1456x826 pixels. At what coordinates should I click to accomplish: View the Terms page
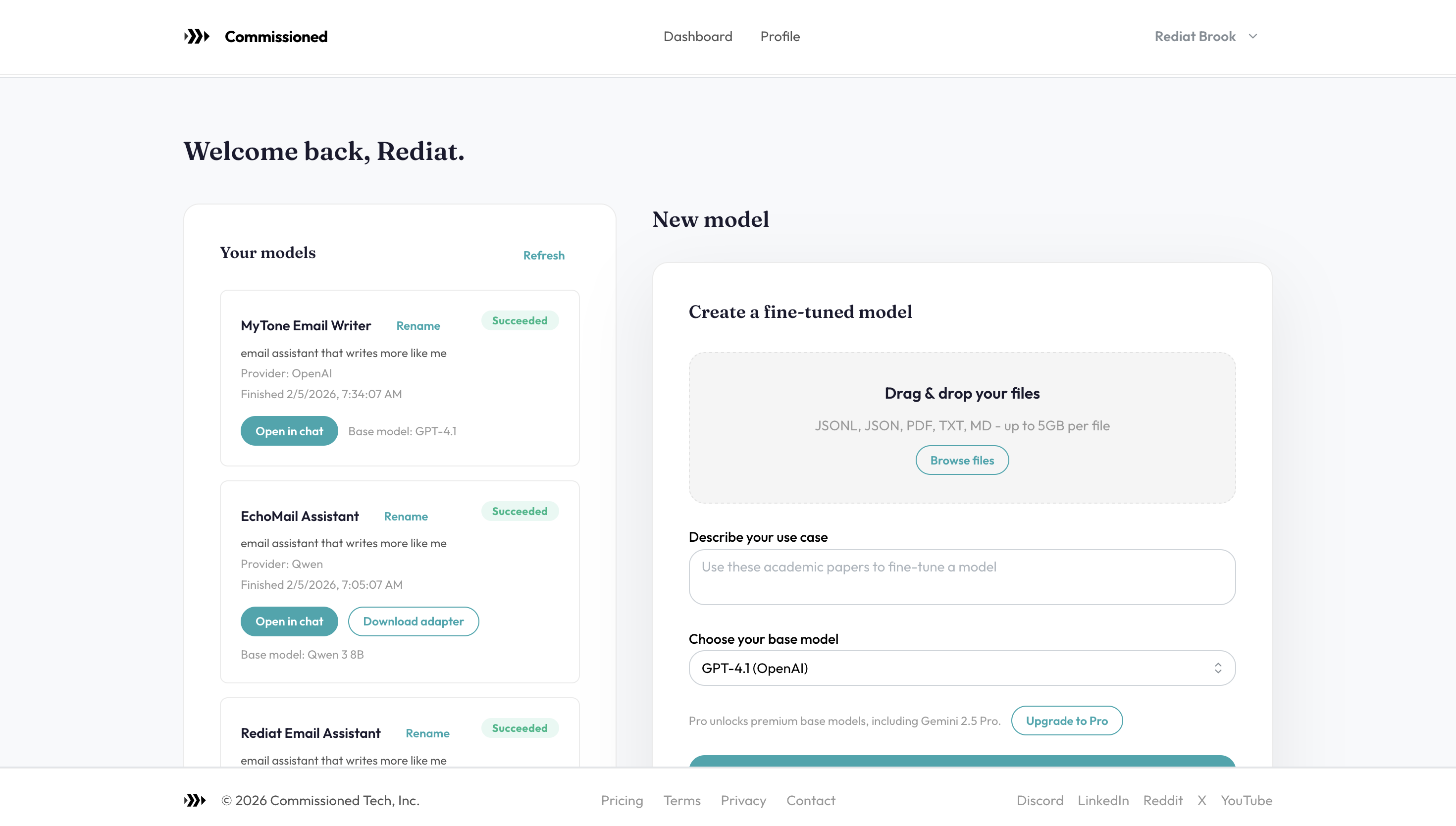point(682,800)
